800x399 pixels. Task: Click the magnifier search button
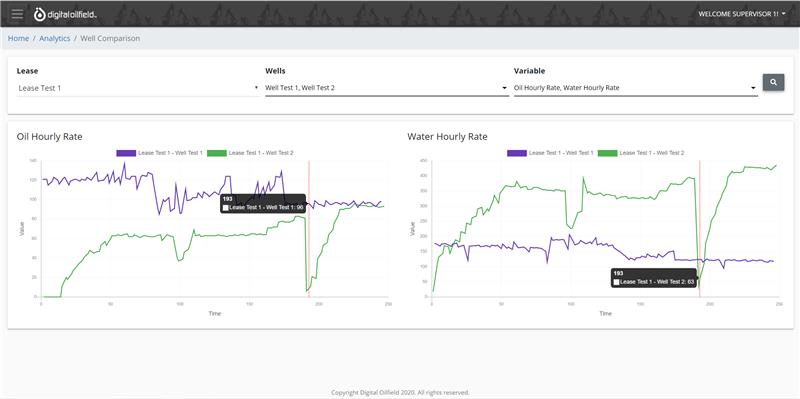coord(773,82)
